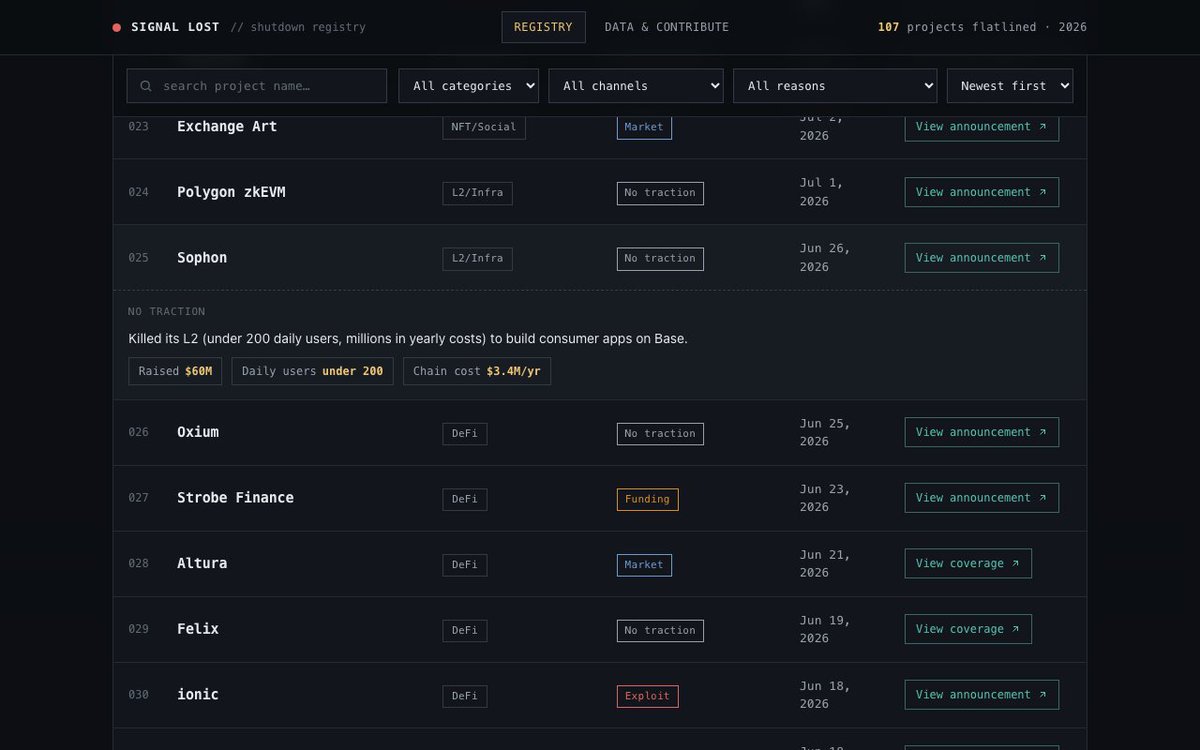
Task: View announcement for Oxium
Action: point(982,432)
